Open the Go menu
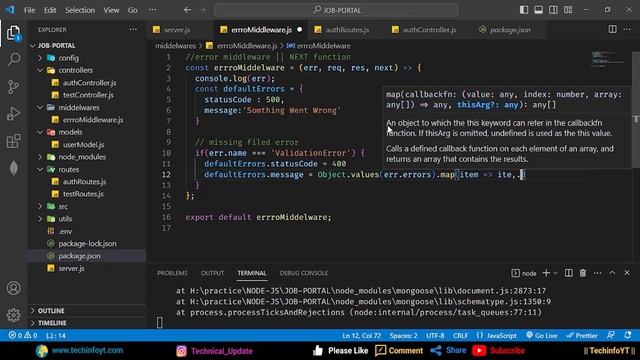The width and height of the screenshot is (640, 360). [133, 10]
